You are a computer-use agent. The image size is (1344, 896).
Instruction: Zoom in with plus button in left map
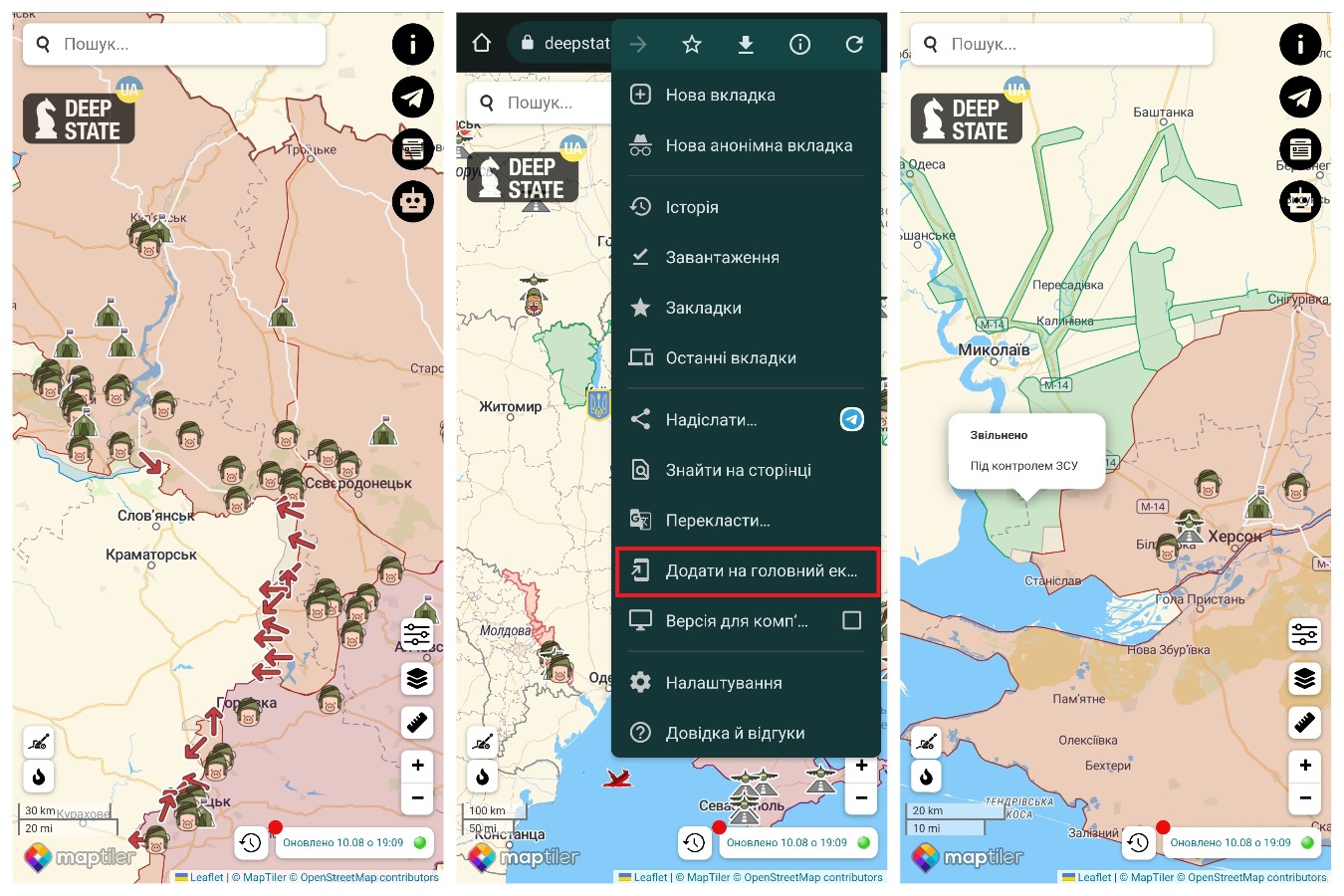click(417, 765)
